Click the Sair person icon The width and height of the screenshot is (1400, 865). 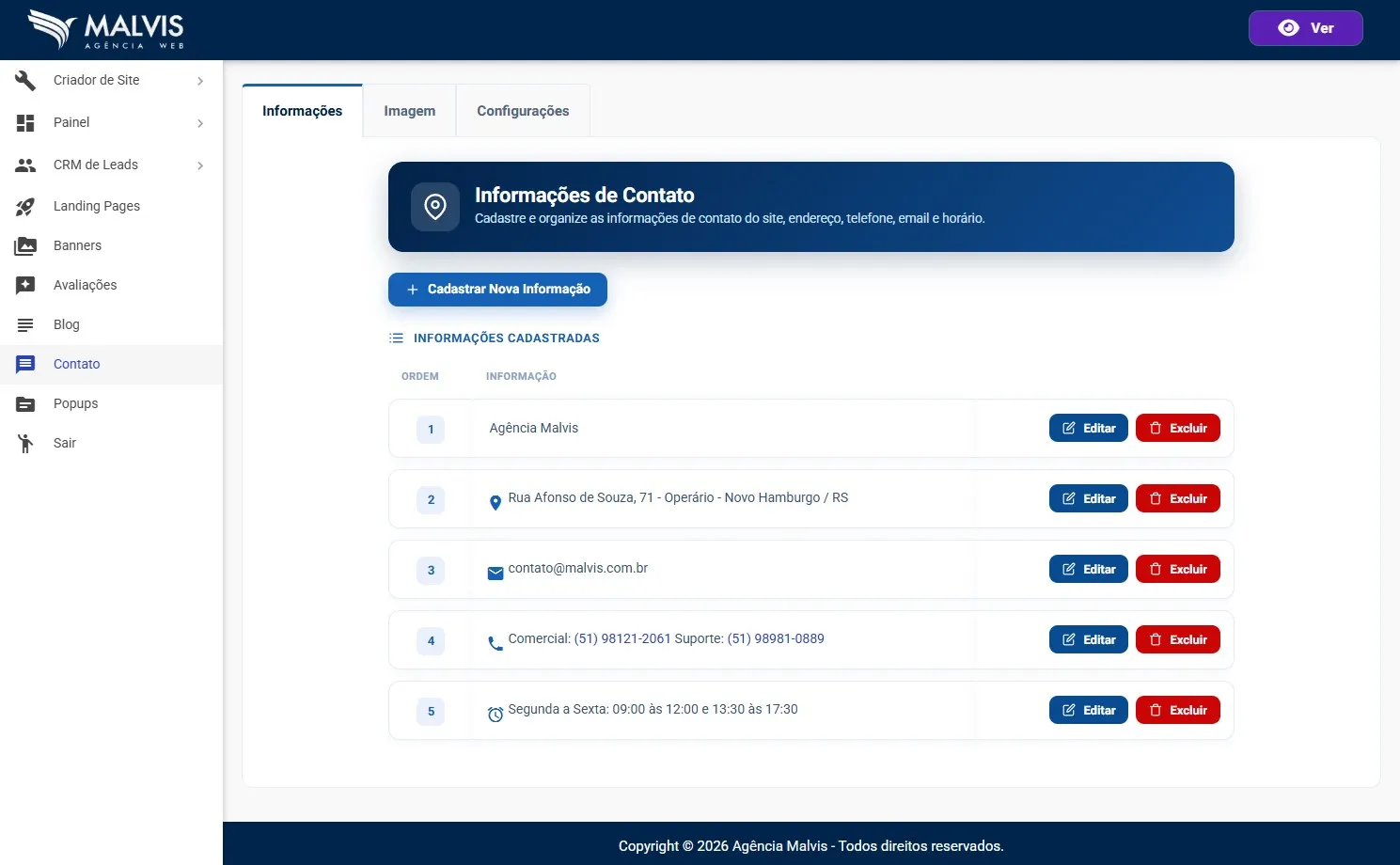pyautogui.click(x=25, y=444)
